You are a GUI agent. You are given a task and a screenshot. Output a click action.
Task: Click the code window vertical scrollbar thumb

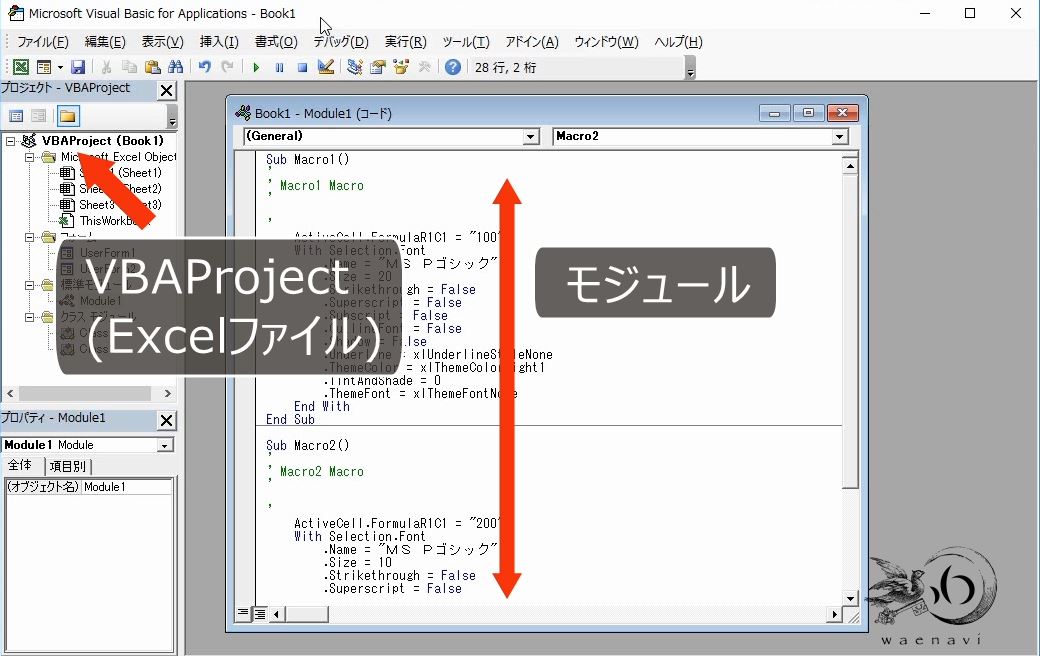pos(850,332)
